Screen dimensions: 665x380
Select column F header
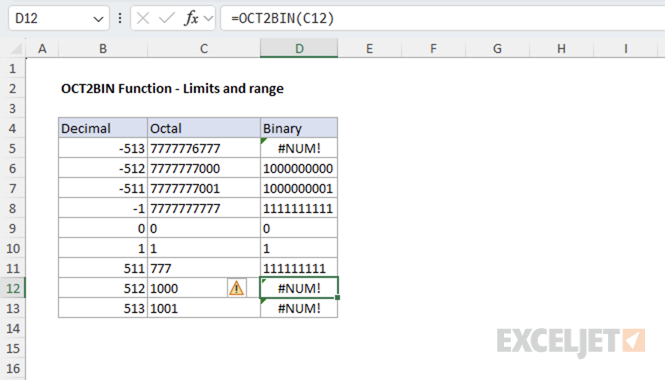pyautogui.click(x=433, y=49)
